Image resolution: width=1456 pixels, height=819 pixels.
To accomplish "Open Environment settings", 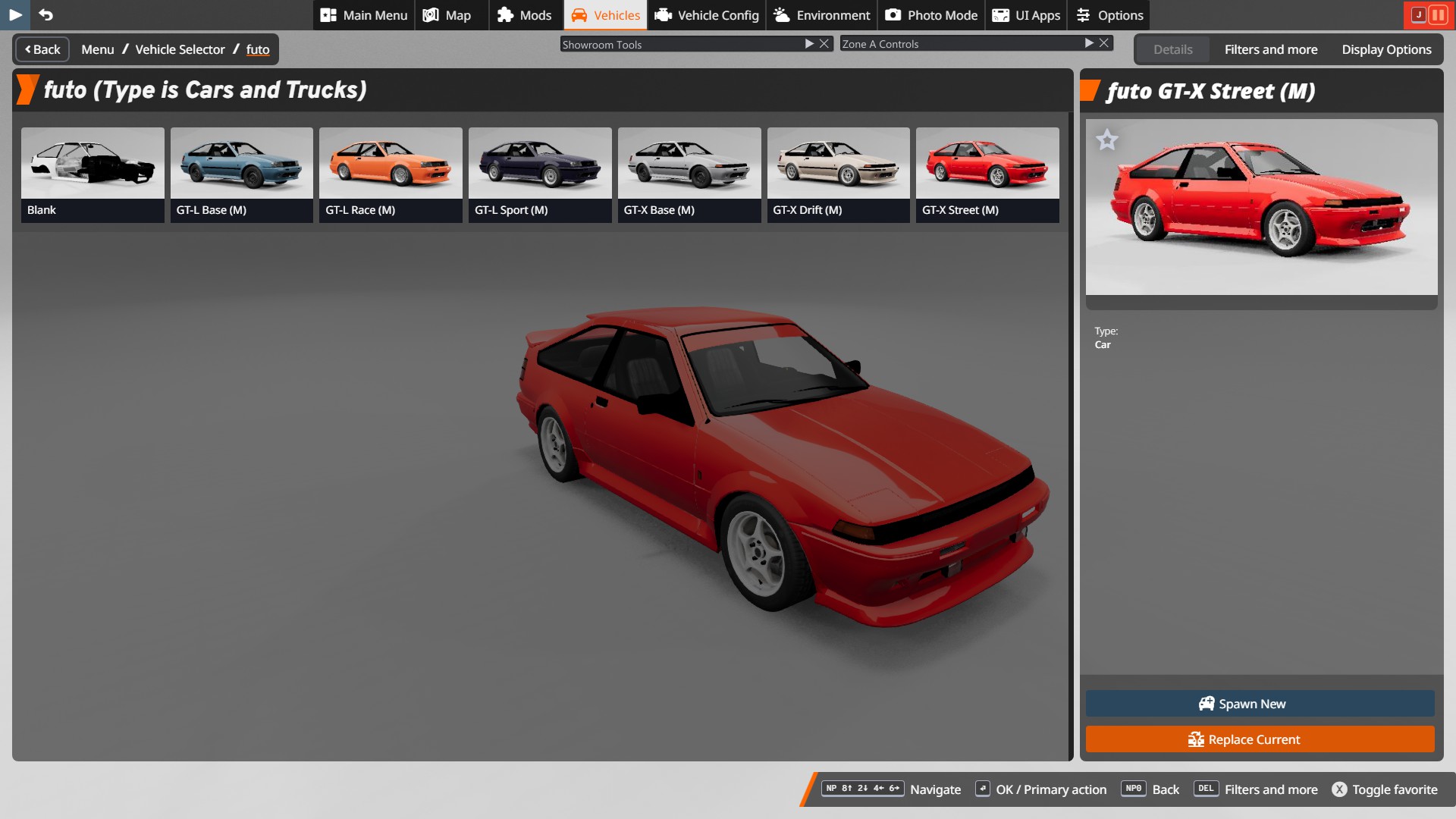I will point(822,15).
